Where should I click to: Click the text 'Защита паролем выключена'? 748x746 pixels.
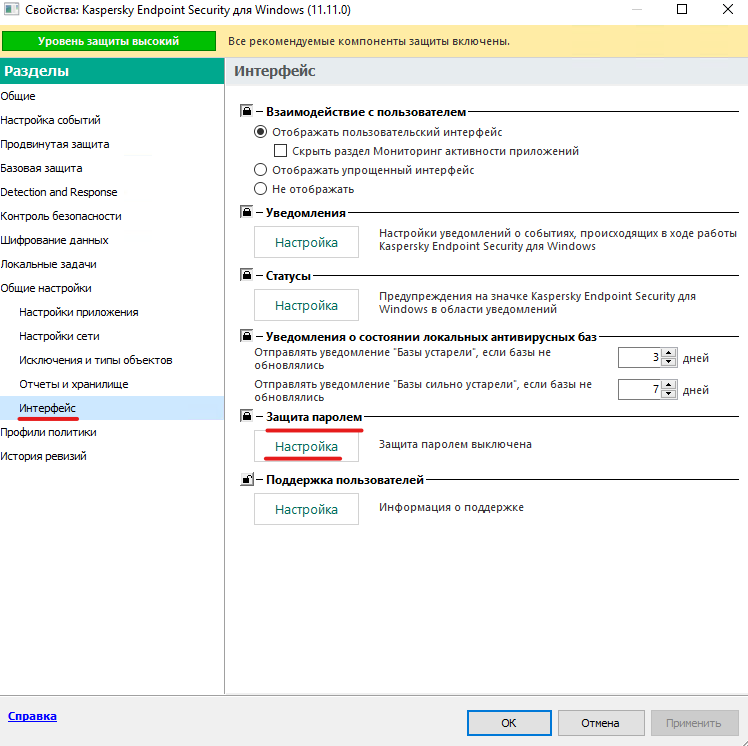pos(455,444)
